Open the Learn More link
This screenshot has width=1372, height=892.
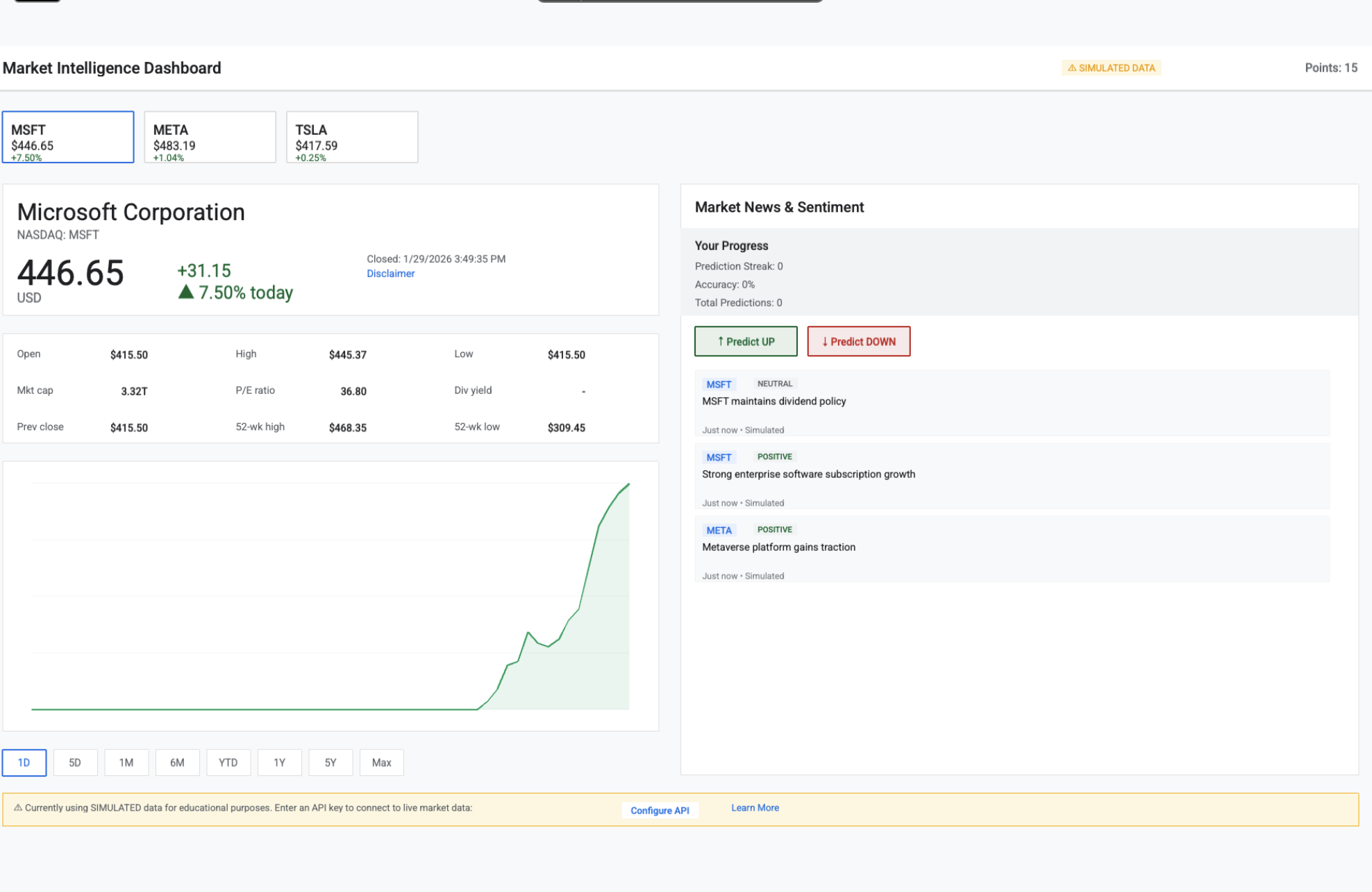click(x=755, y=808)
